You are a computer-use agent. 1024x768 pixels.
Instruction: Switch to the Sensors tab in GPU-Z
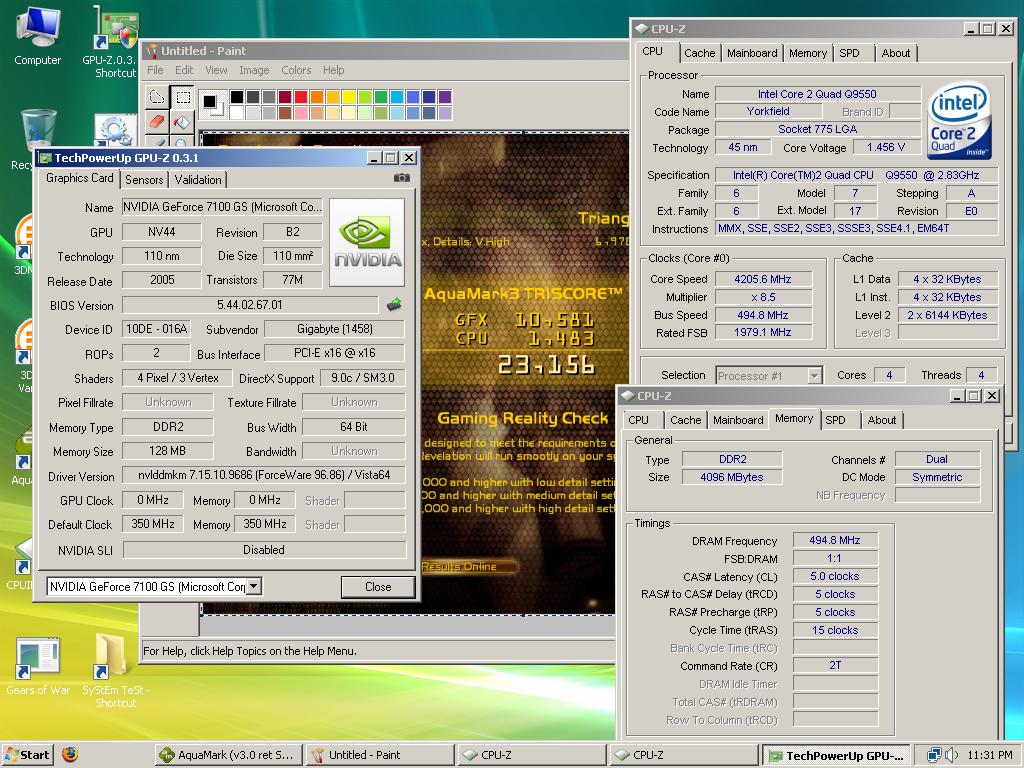(144, 180)
